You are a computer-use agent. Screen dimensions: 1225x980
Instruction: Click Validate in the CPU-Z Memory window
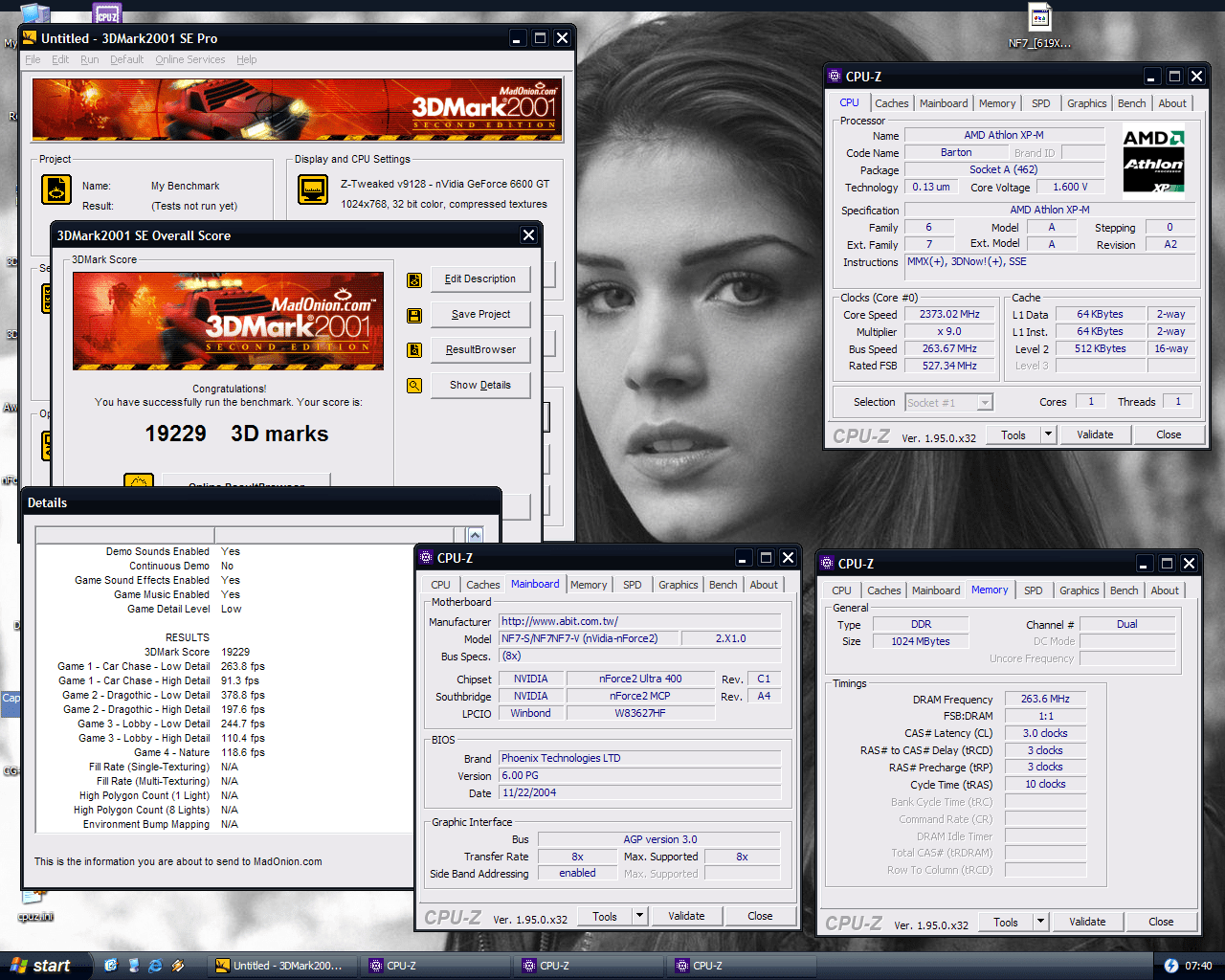[x=1087, y=922]
